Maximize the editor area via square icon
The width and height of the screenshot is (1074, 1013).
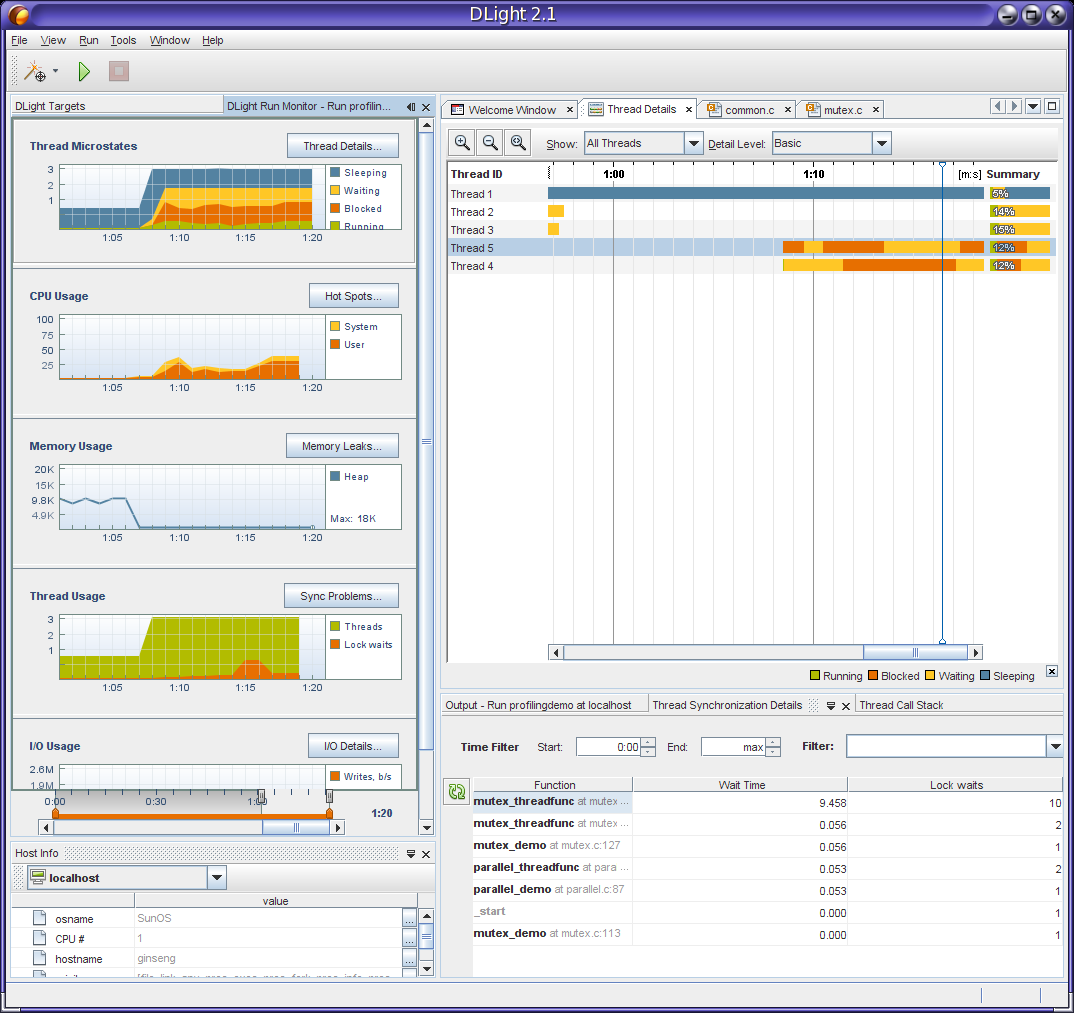(x=1052, y=106)
